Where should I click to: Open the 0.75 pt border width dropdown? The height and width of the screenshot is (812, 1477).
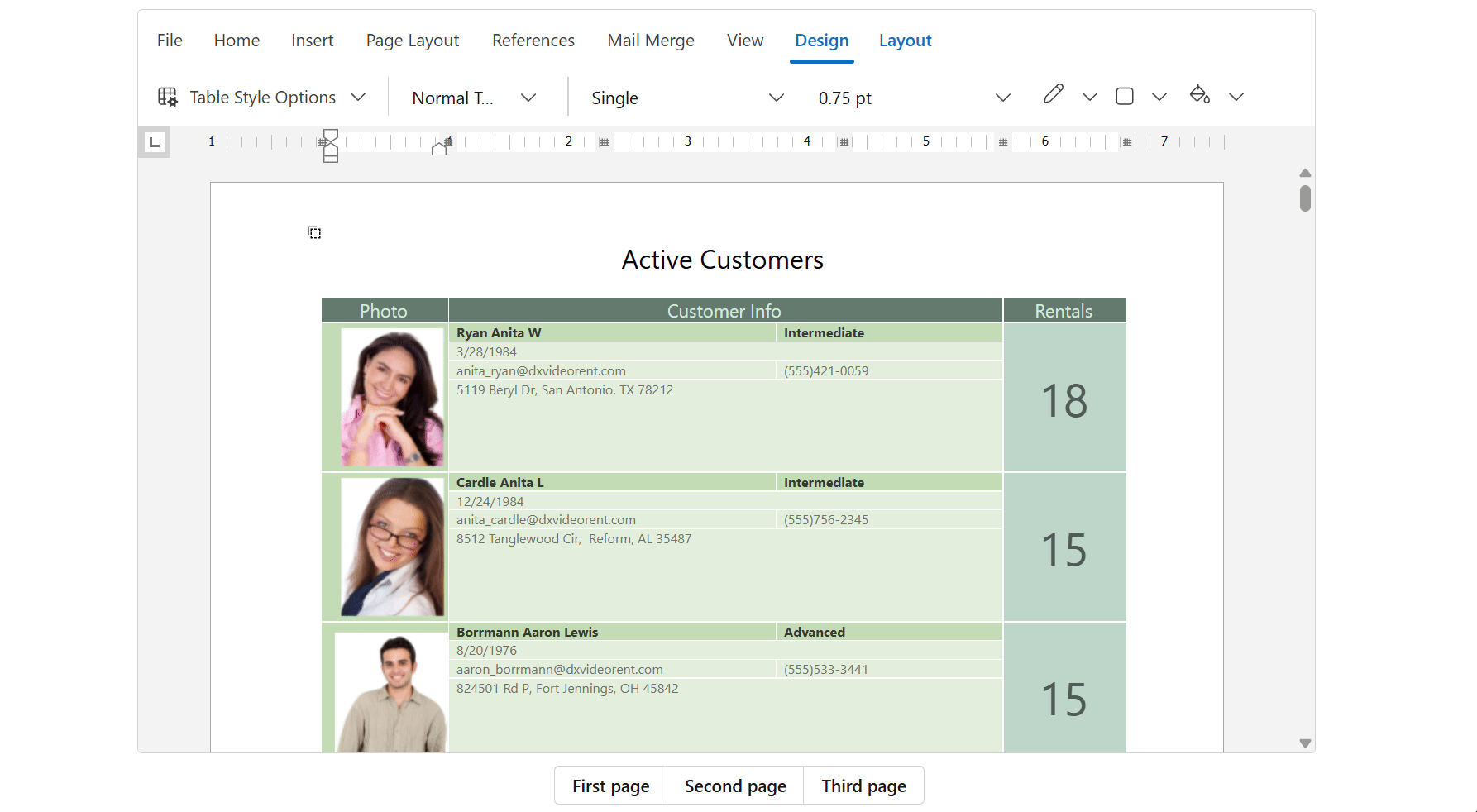1002,98
